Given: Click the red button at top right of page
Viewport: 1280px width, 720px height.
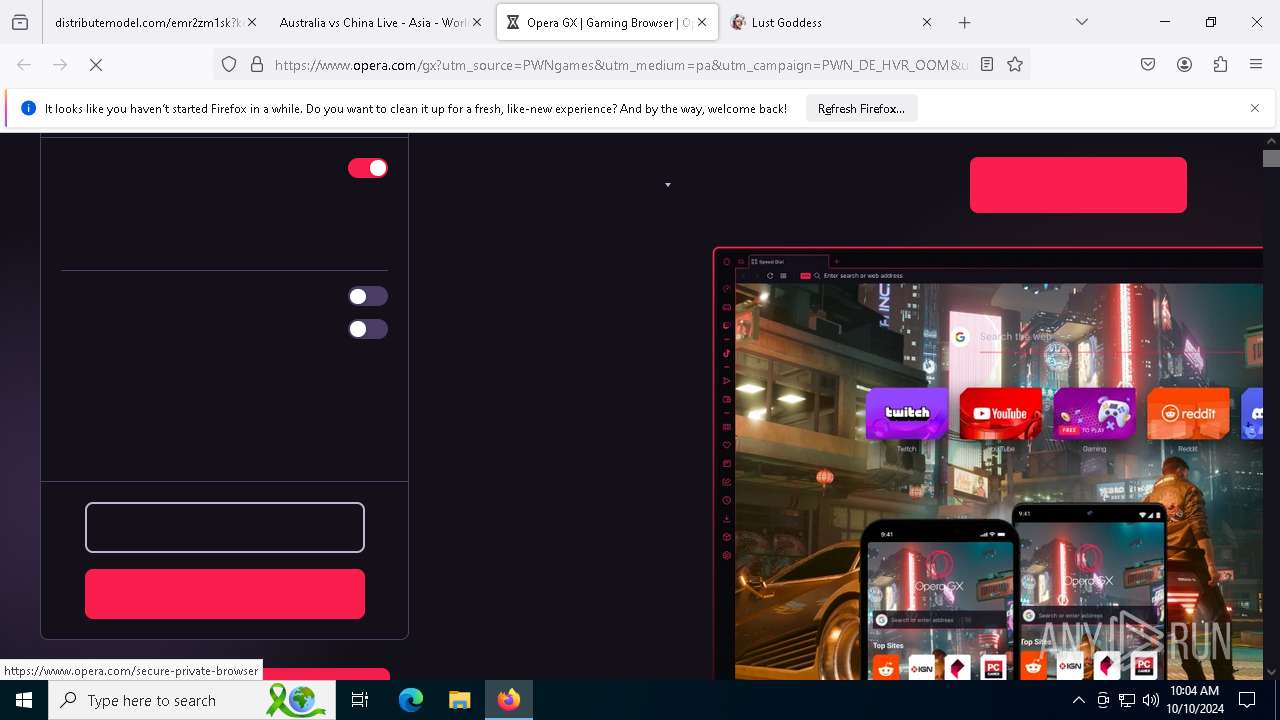Looking at the screenshot, I should coord(1078,185).
